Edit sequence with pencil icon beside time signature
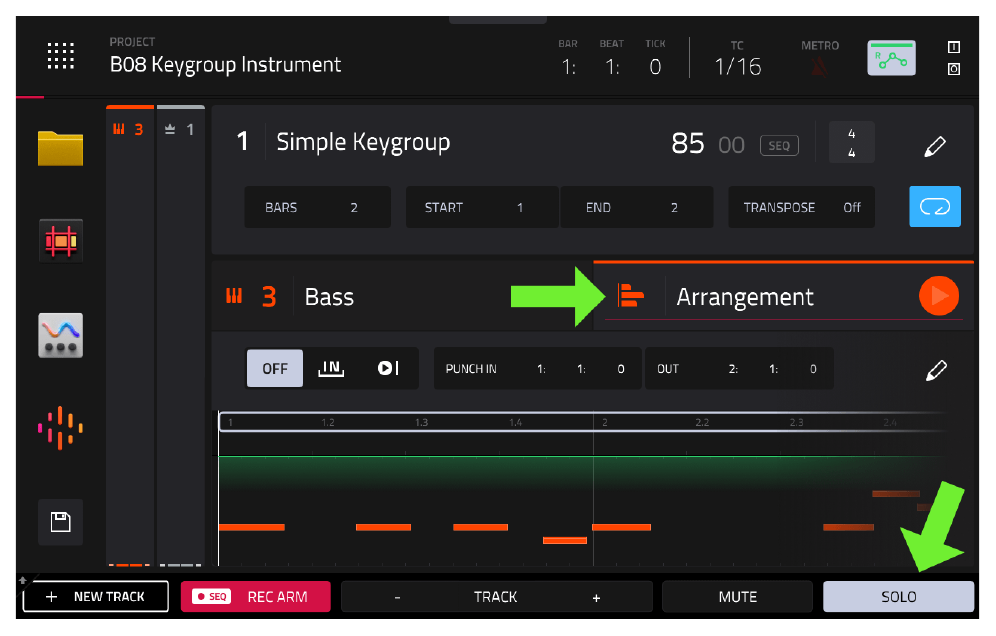Viewport: 996px width, 636px height. click(x=934, y=145)
